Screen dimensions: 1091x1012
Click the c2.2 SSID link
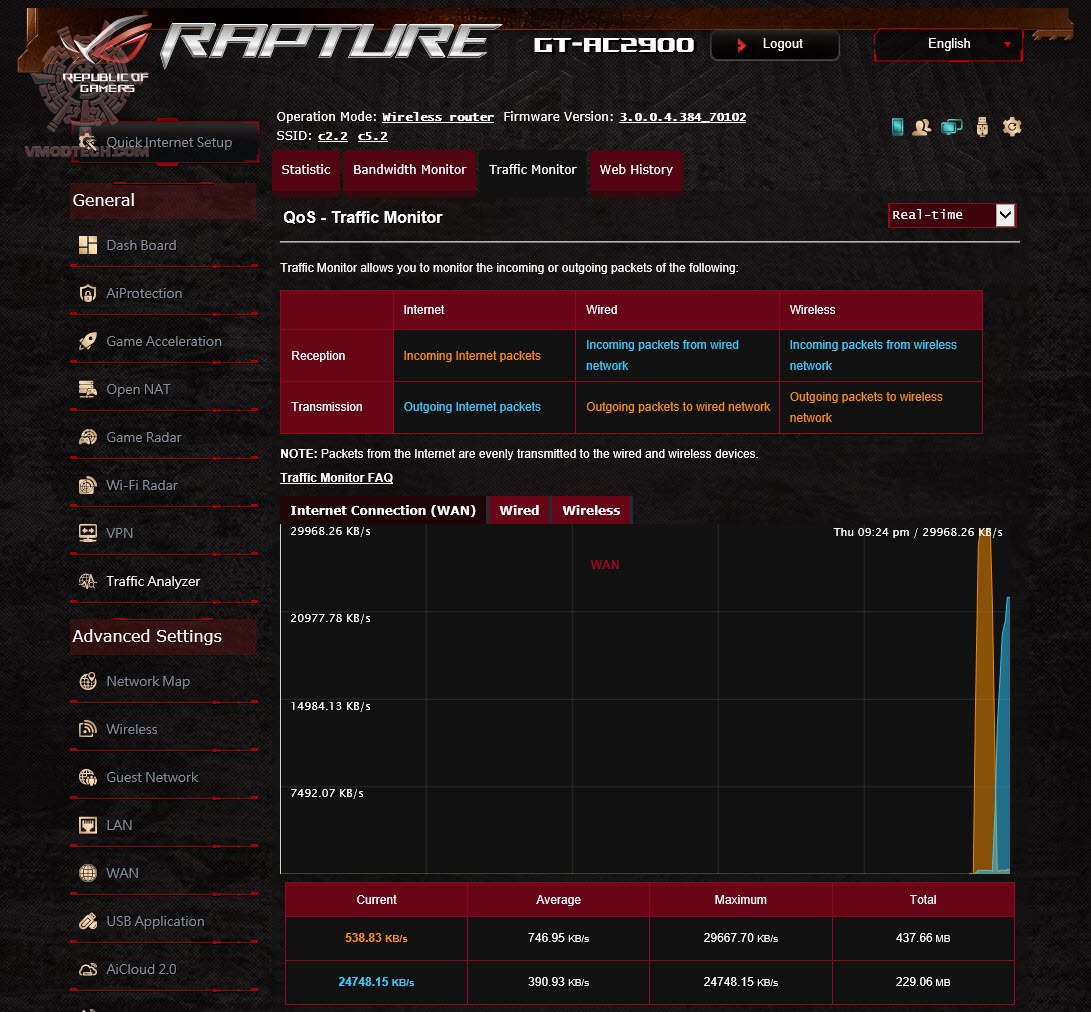point(333,136)
